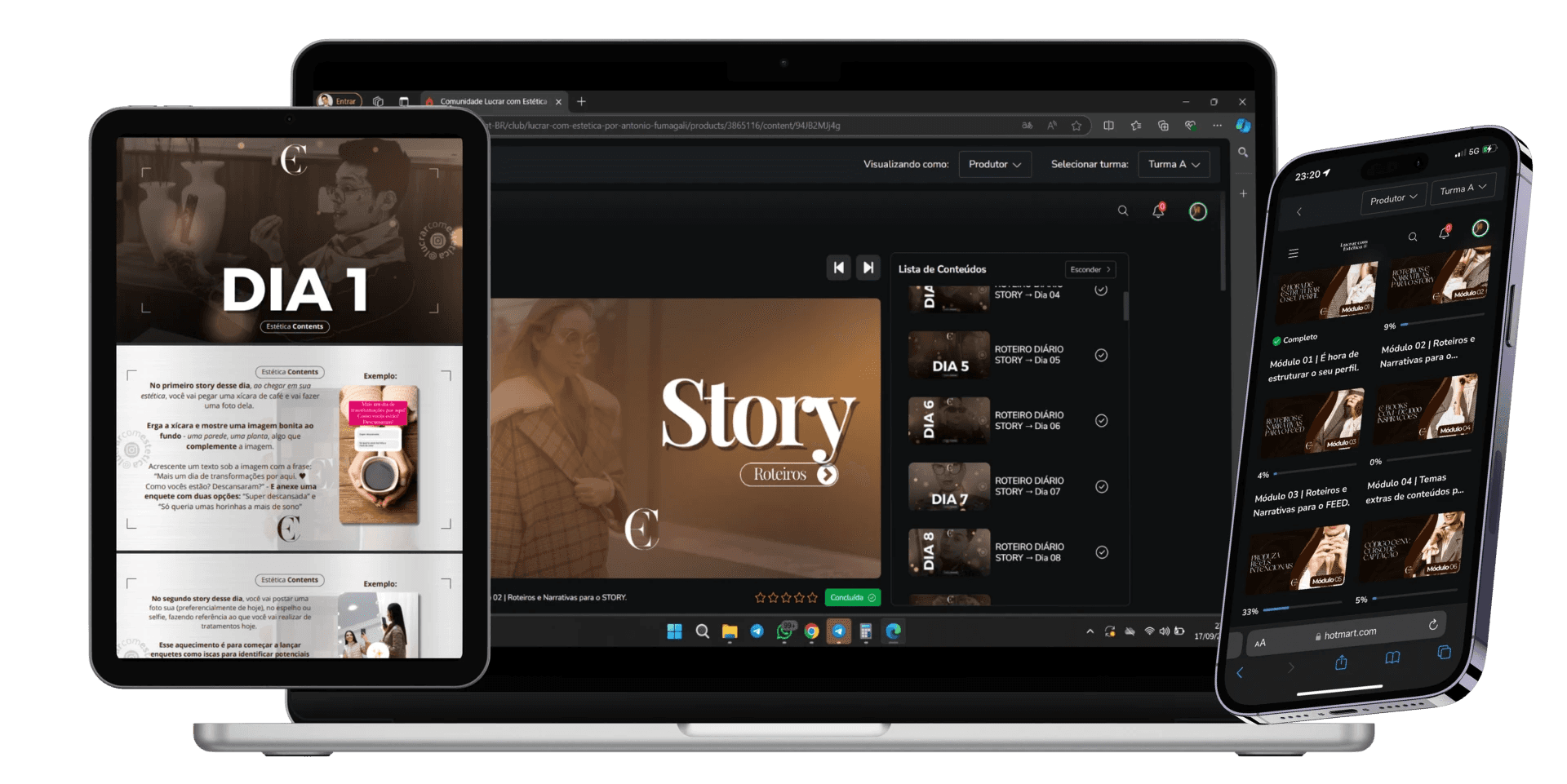This screenshot has height=784, width=1567.
Task: Click the DIA 7 lesson thumbnail
Action: [x=949, y=487]
